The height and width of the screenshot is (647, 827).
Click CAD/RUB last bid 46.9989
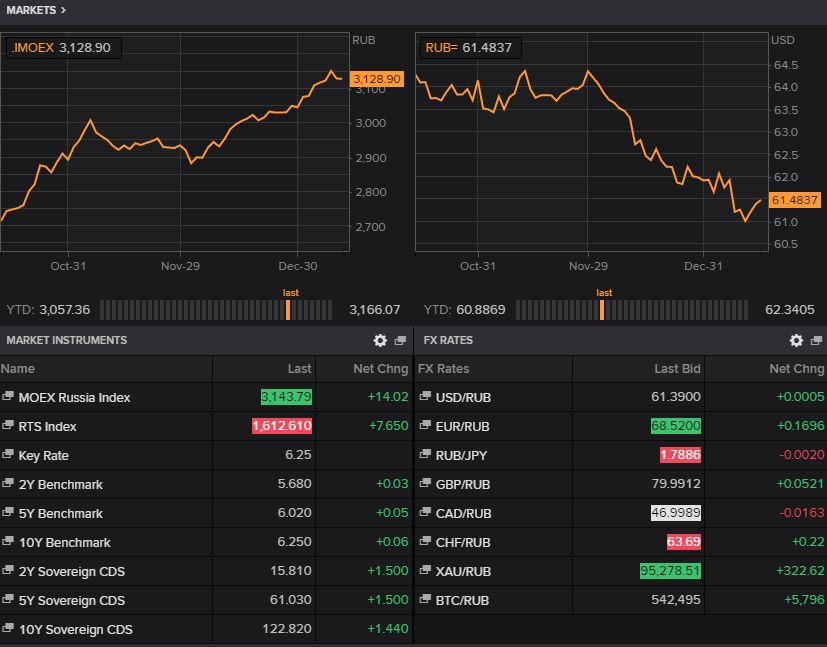tap(676, 513)
